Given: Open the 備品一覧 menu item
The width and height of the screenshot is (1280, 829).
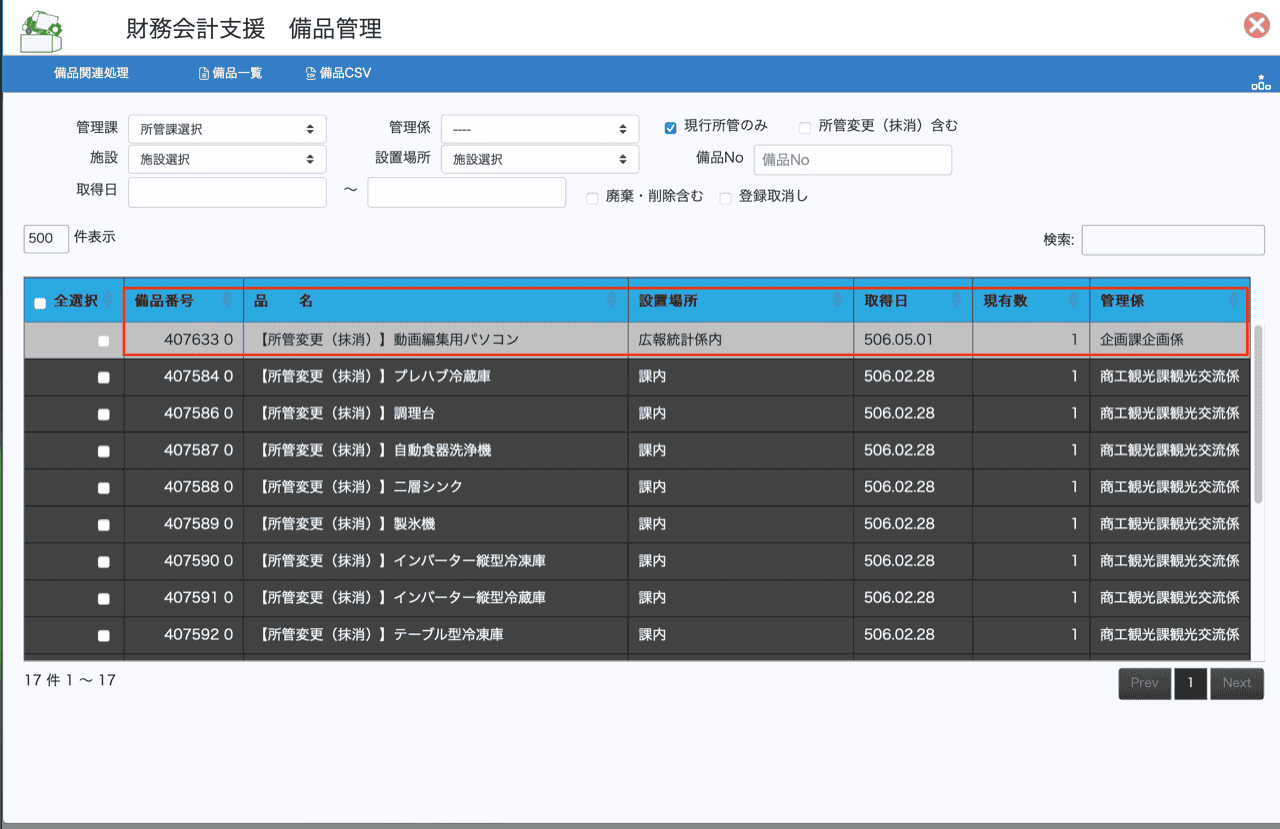Looking at the screenshot, I should pos(231,73).
